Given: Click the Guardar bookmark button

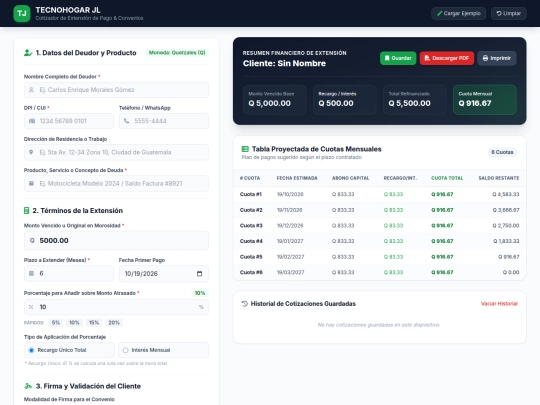Looking at the screenshot, I should (398, 58).
